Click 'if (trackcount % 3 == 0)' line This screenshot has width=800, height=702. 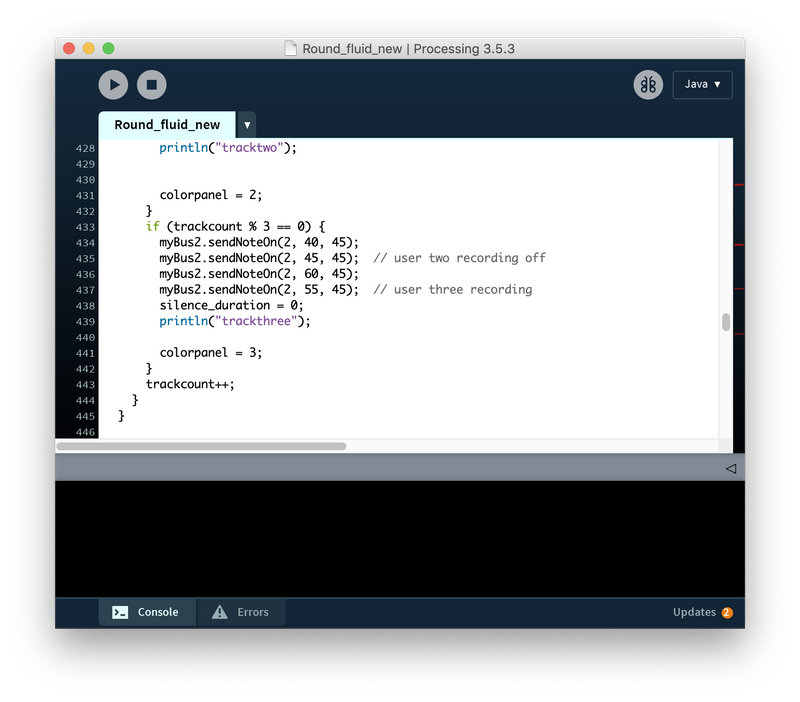[235, 227]
